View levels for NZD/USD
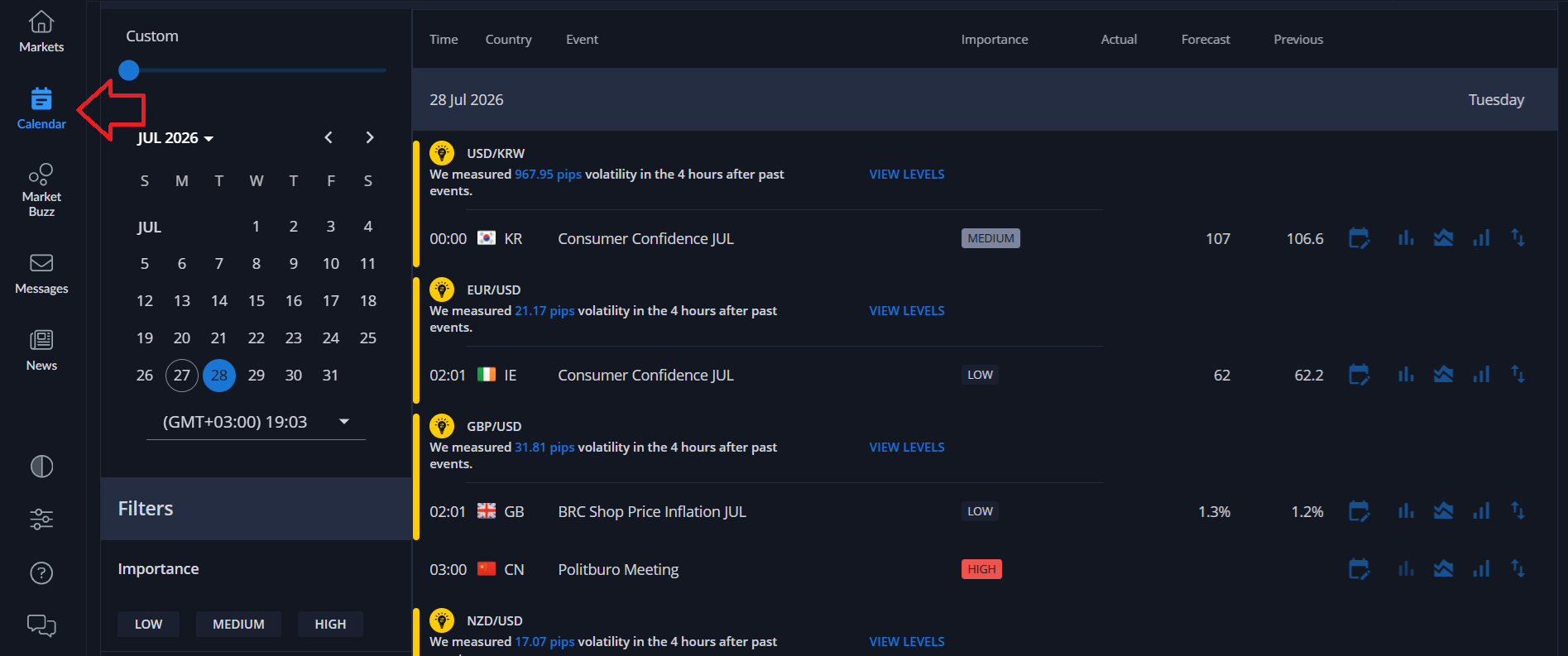The width and height of the screenshot is (1568, 656). click(907, 642)
